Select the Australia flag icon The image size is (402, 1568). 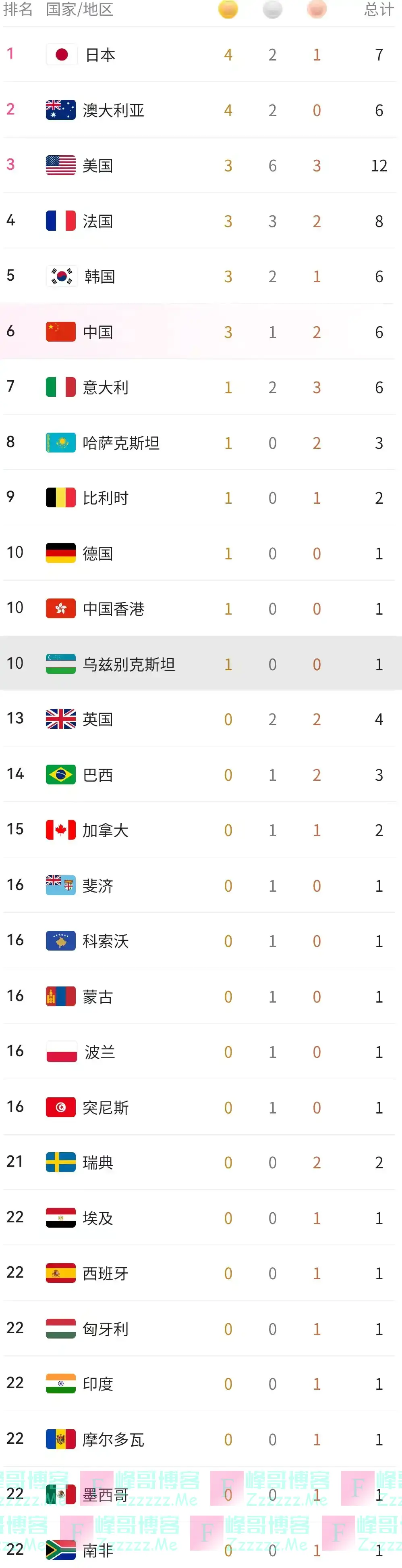pyautogui.click(x=61, y=110)
